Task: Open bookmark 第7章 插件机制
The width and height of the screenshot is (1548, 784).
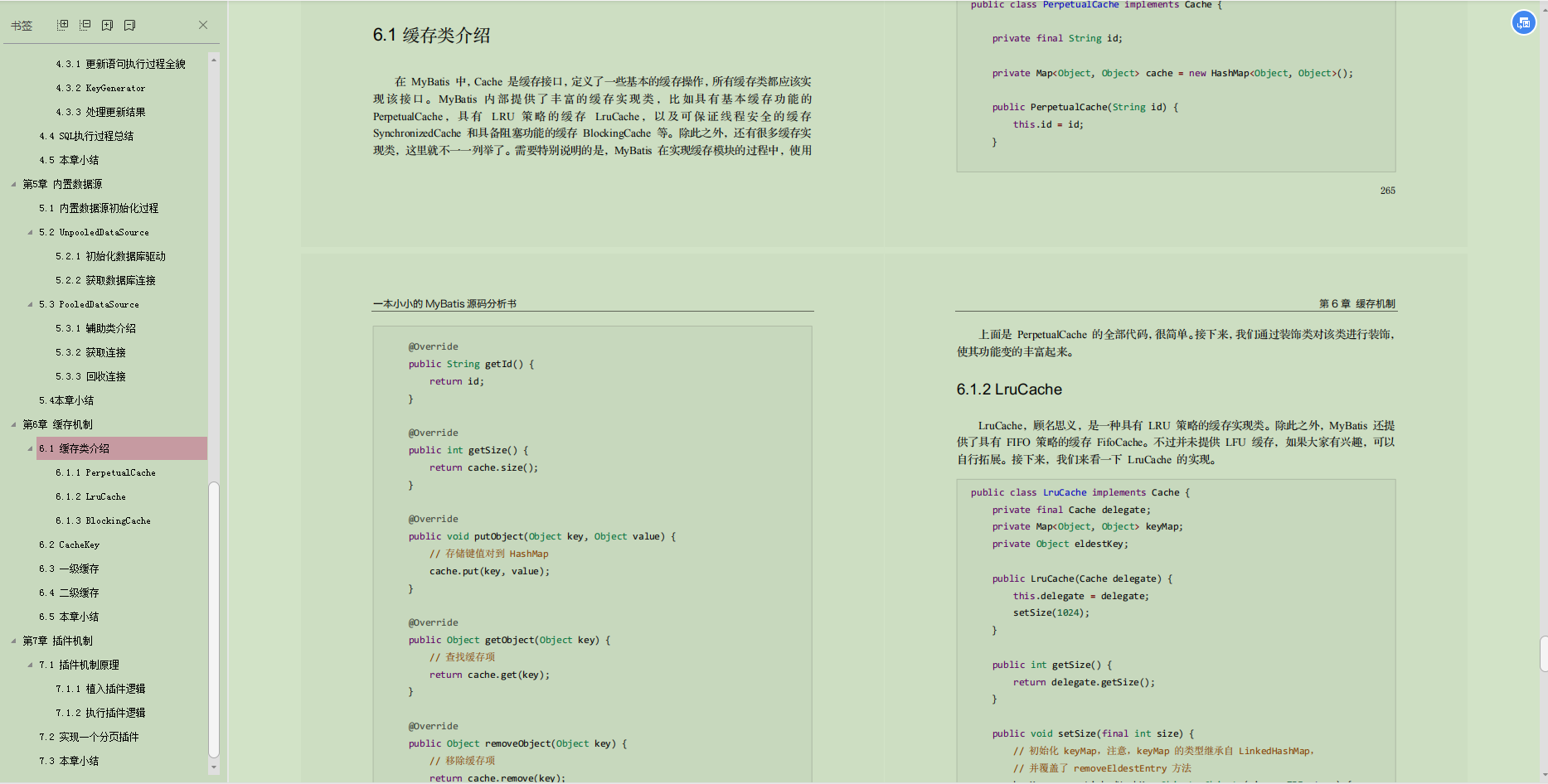Action: pyautogui.click(x=57, y=641)
